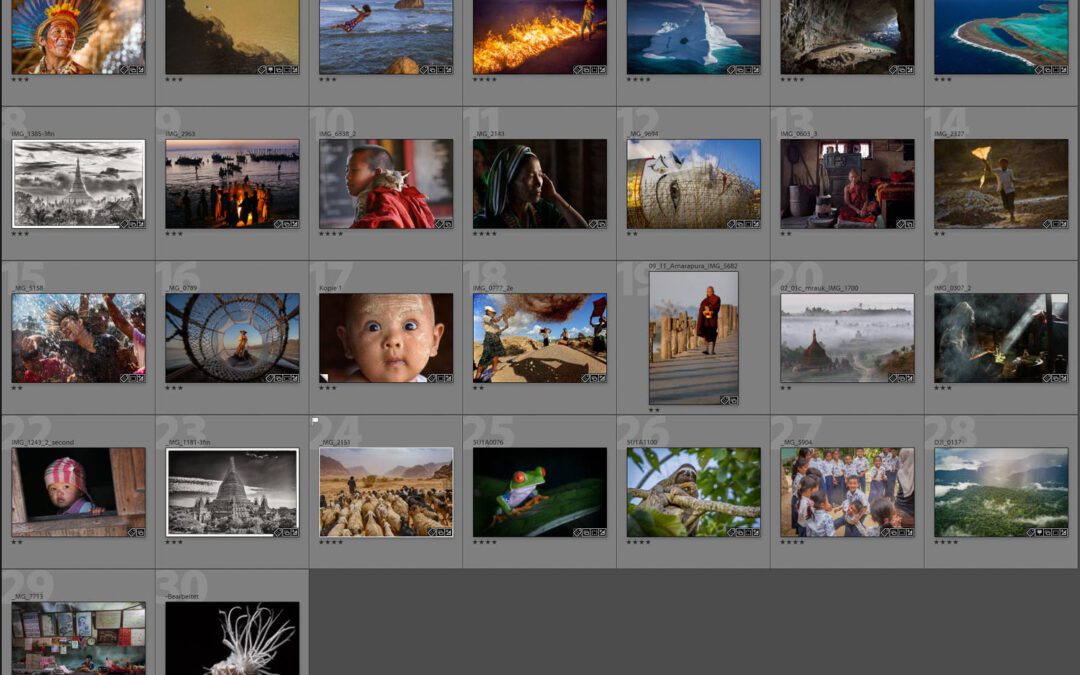Click the keyword tag badge on the red-eyed tree frog photo
1080x675 pixels.
577,532
